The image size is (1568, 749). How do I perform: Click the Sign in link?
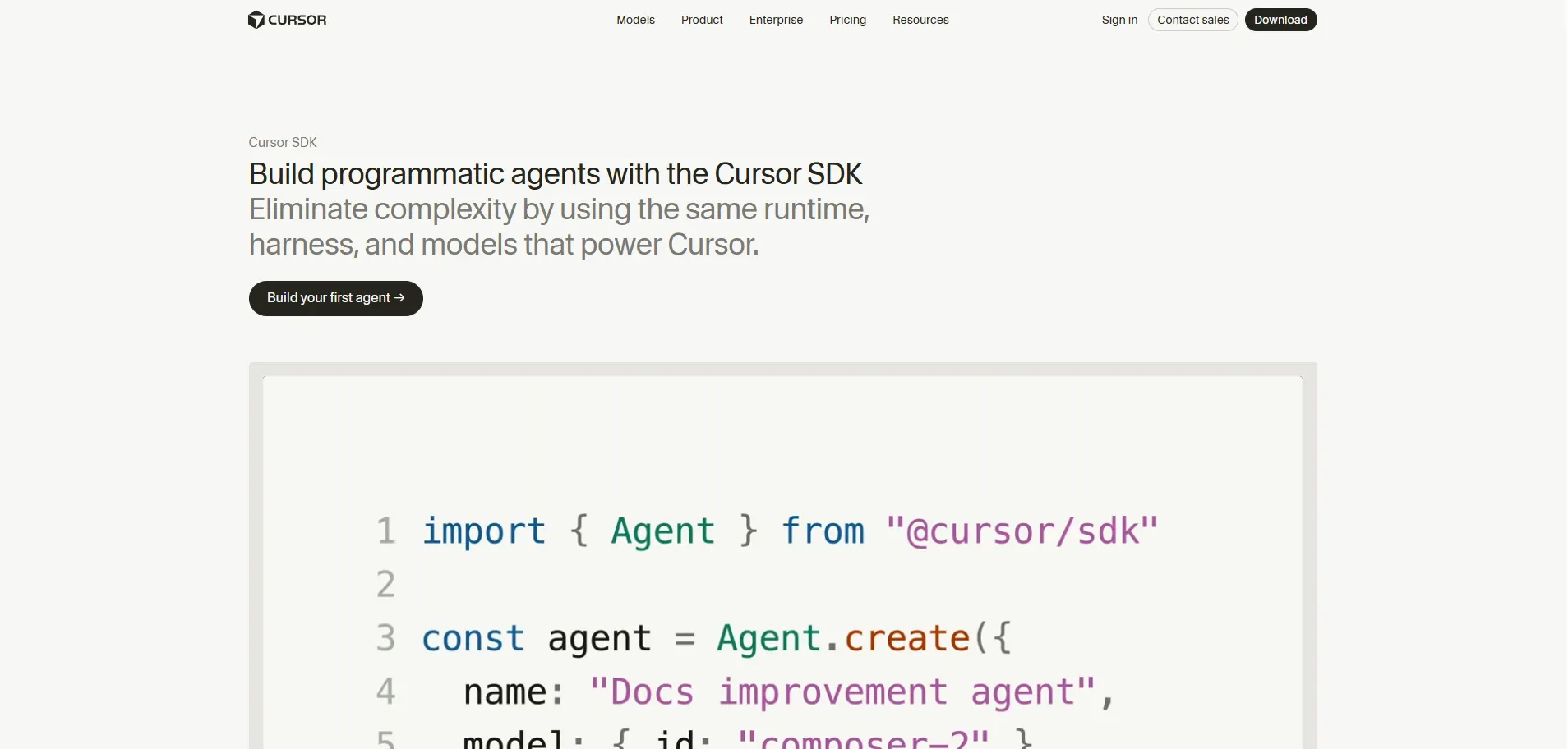pyautogui.click(x=1119, y=20)
